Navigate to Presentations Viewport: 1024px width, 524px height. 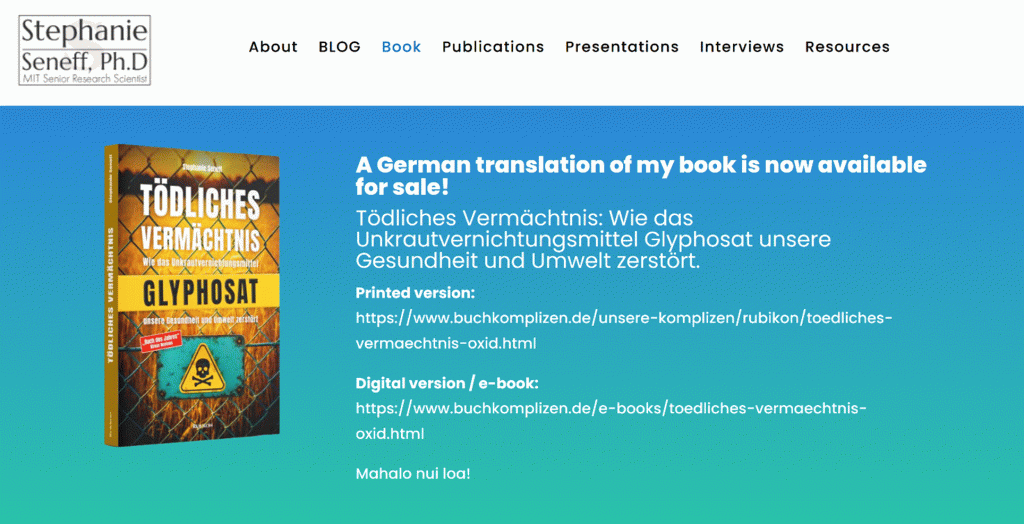pyautogui.click(x=622, y=47)
